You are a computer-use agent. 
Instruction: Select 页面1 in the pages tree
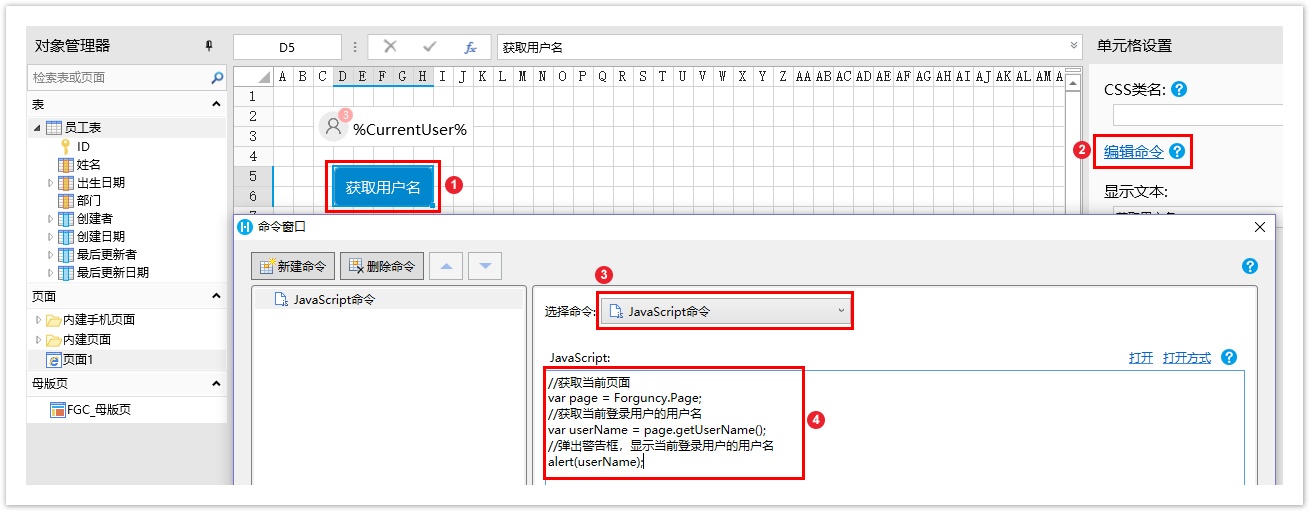(77, 359)
